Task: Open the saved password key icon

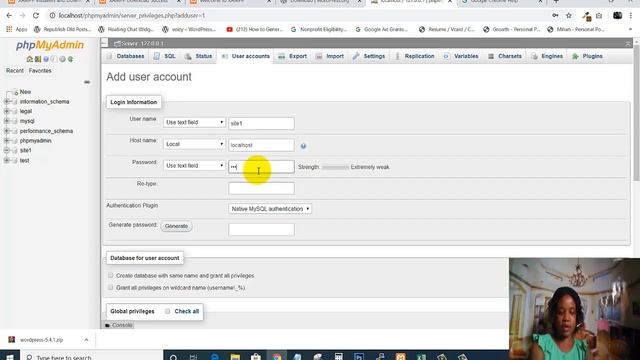Action: click(555, 16)
